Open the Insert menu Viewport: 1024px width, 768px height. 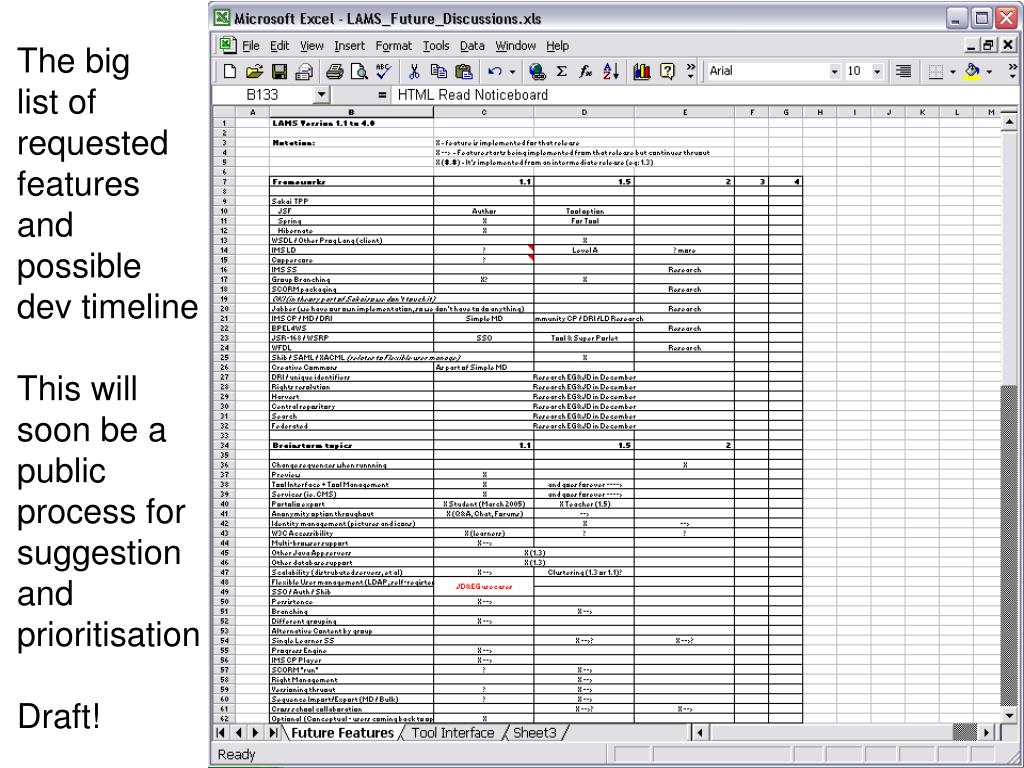click(349, 46)
